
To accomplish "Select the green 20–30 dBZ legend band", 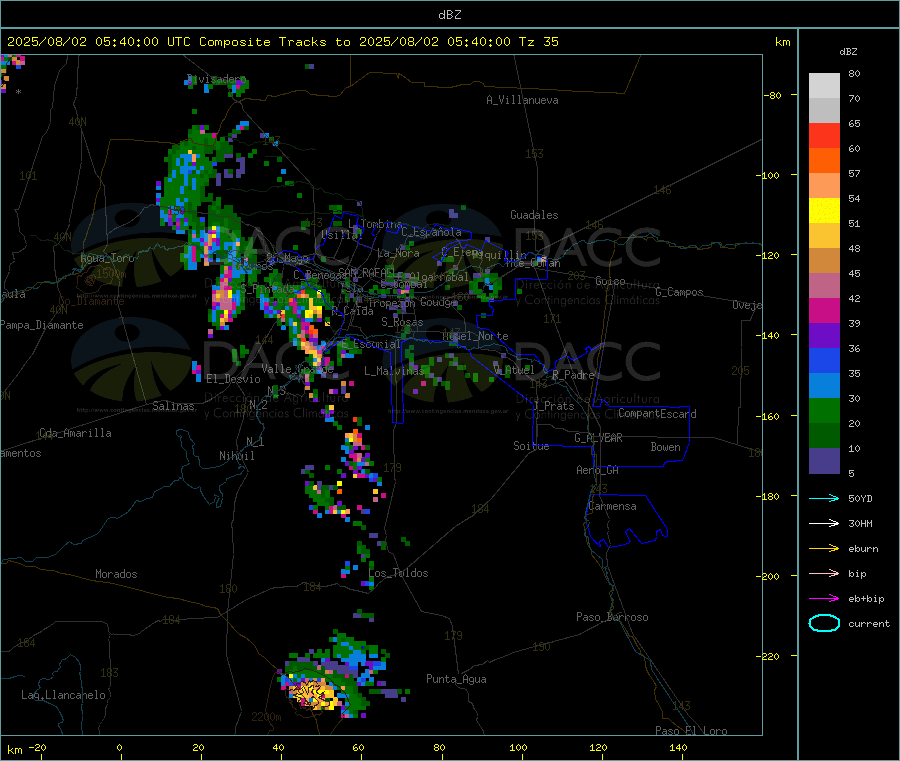I will (x=824, y=411).
